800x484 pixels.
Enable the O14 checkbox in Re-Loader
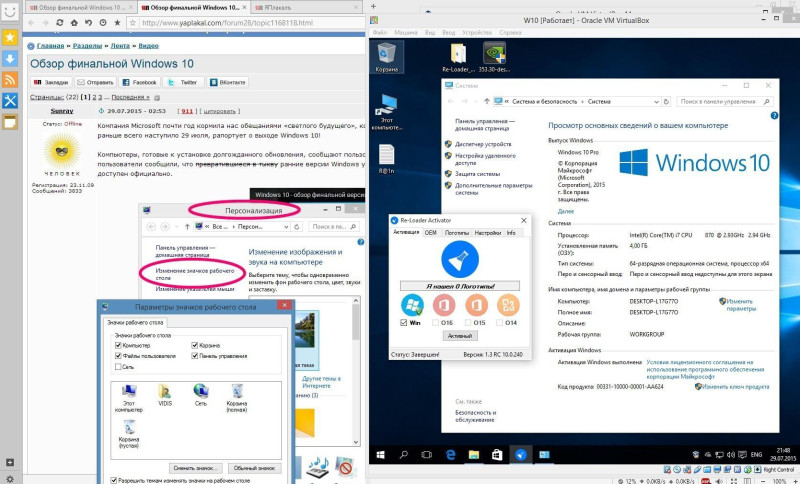click(x=499, y=322)
